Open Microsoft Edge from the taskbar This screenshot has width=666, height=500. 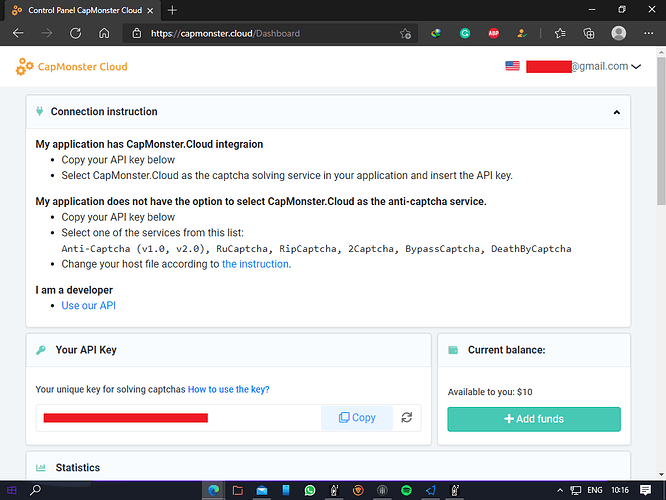214,490
